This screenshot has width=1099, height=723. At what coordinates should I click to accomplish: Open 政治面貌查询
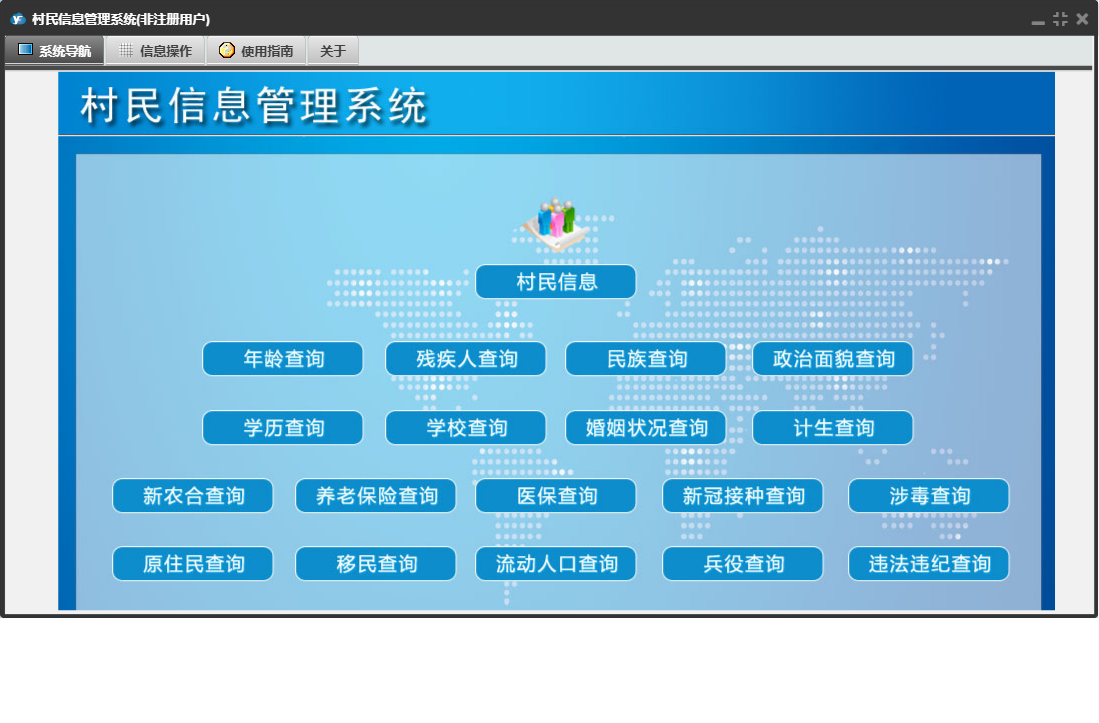[833, 359]
